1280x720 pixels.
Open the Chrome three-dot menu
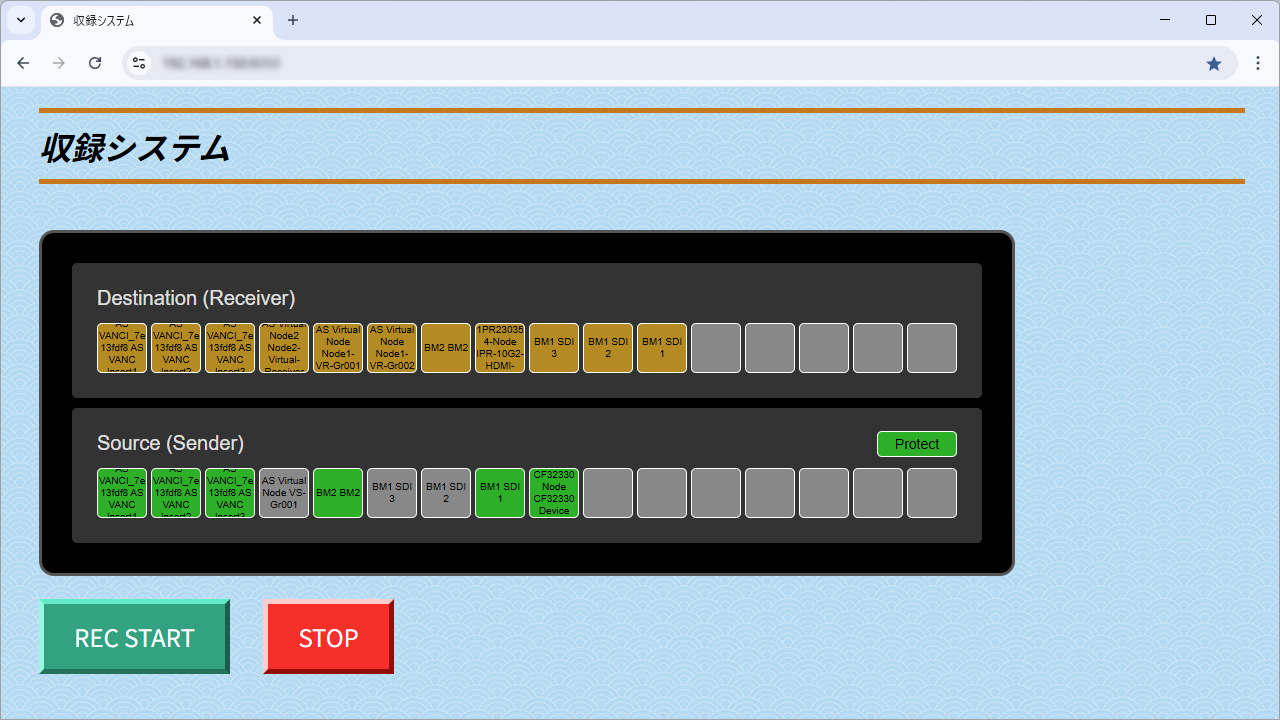1258,63
